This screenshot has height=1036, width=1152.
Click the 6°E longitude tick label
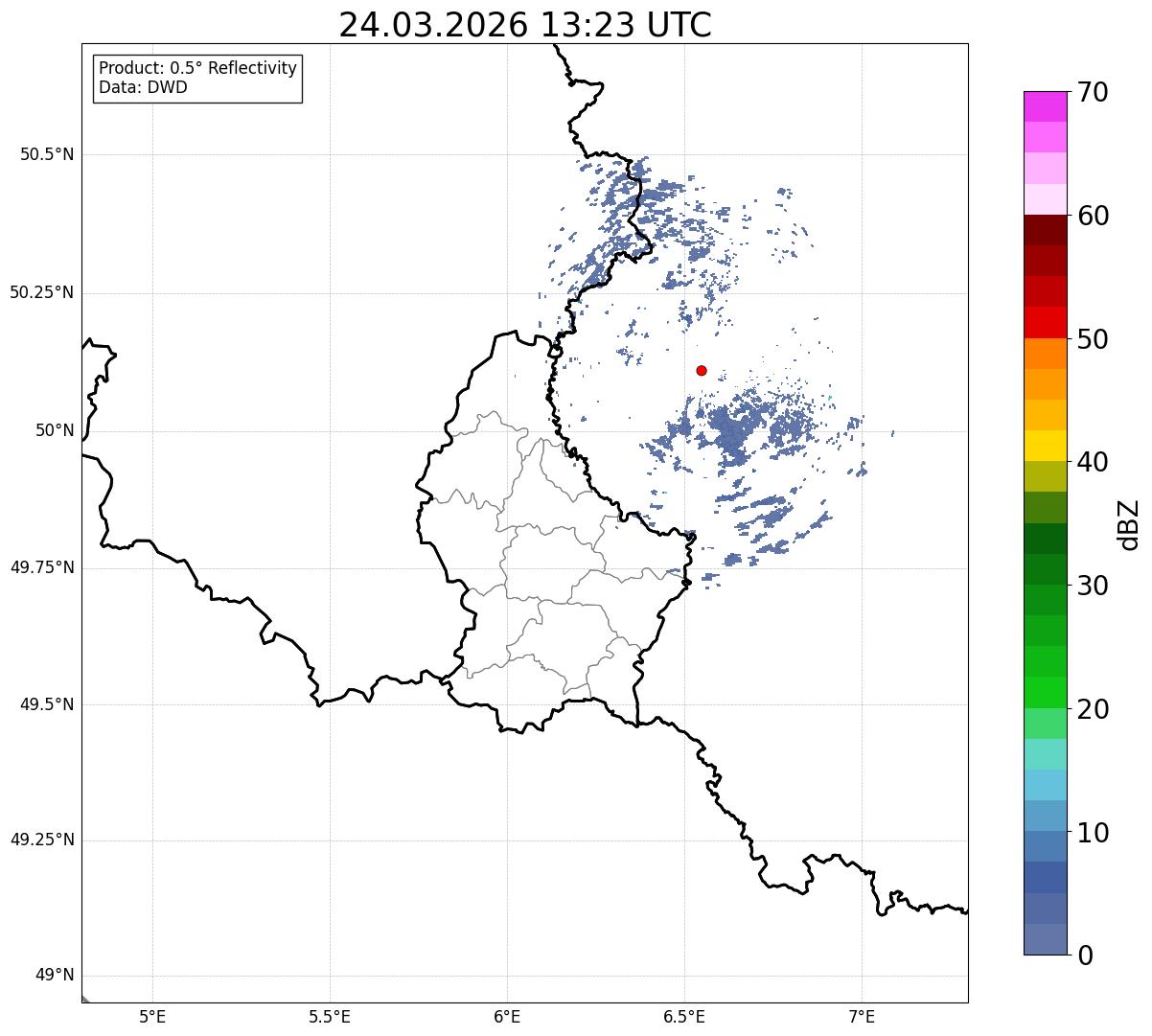(x=507, y=1017)
